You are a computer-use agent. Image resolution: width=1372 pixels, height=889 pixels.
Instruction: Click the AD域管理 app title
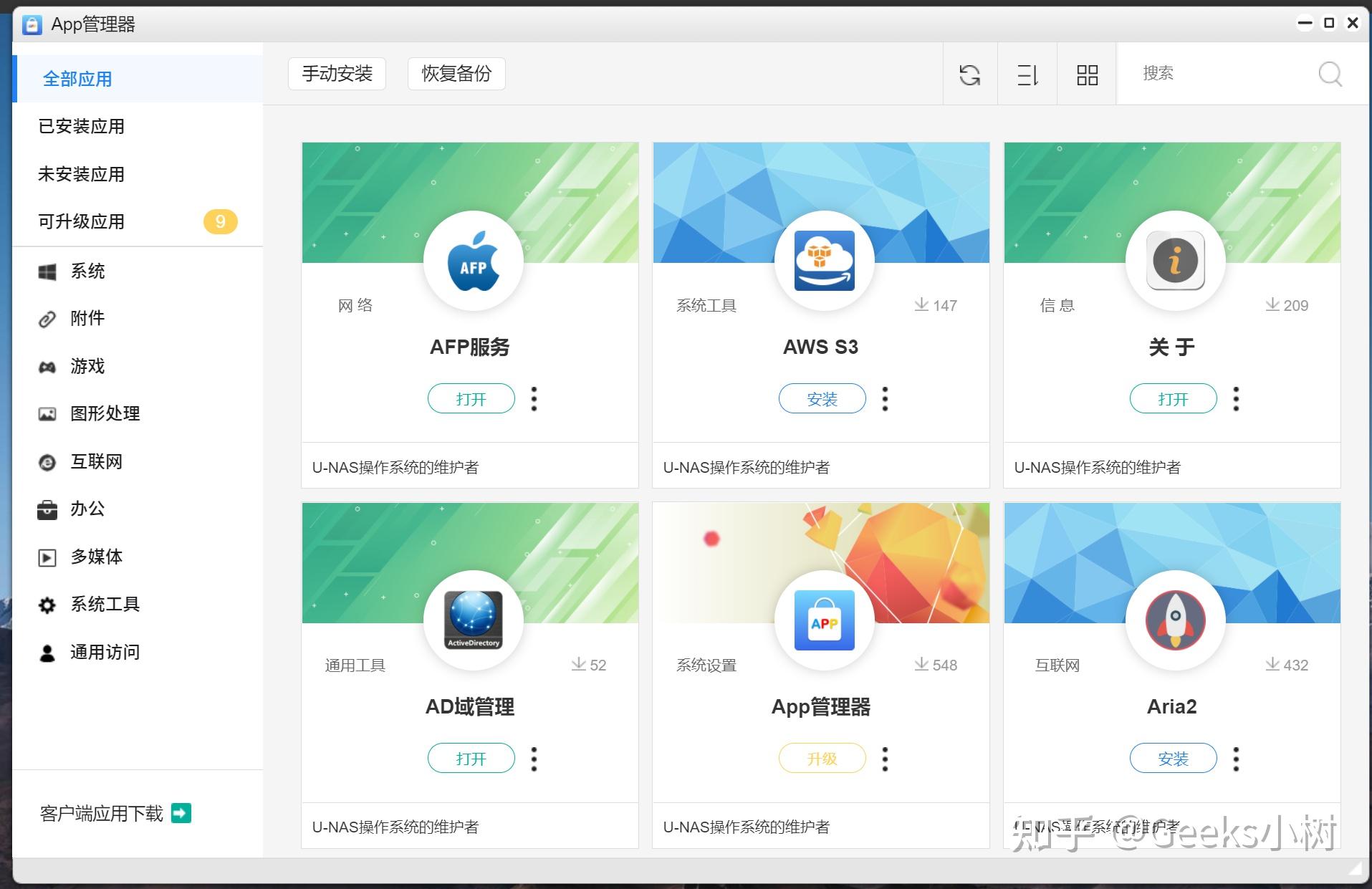click(470, 706)
